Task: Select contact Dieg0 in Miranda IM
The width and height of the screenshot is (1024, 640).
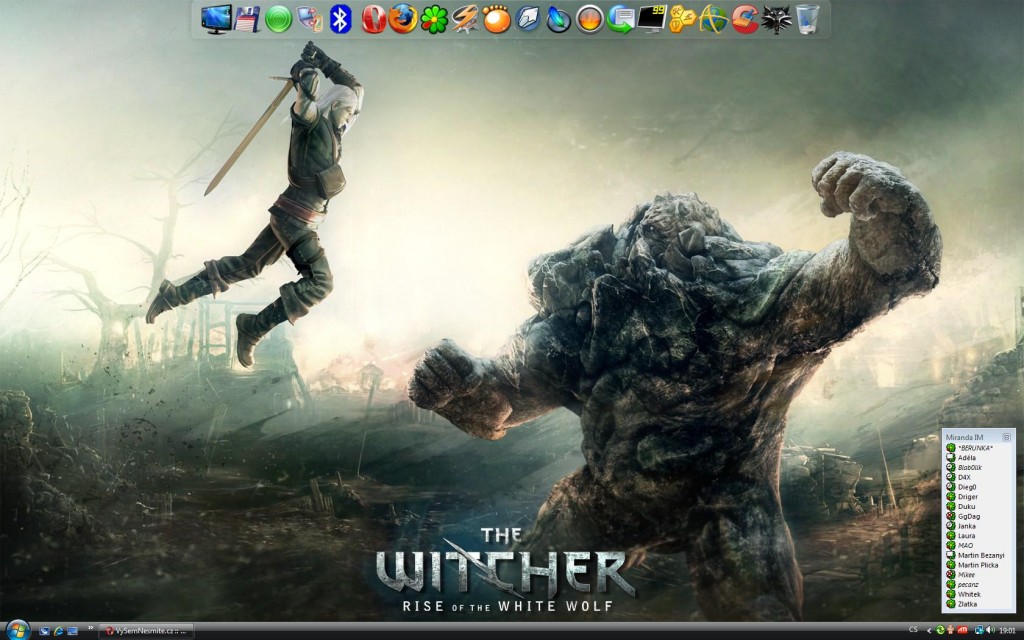Action: [x=978, y=487]
